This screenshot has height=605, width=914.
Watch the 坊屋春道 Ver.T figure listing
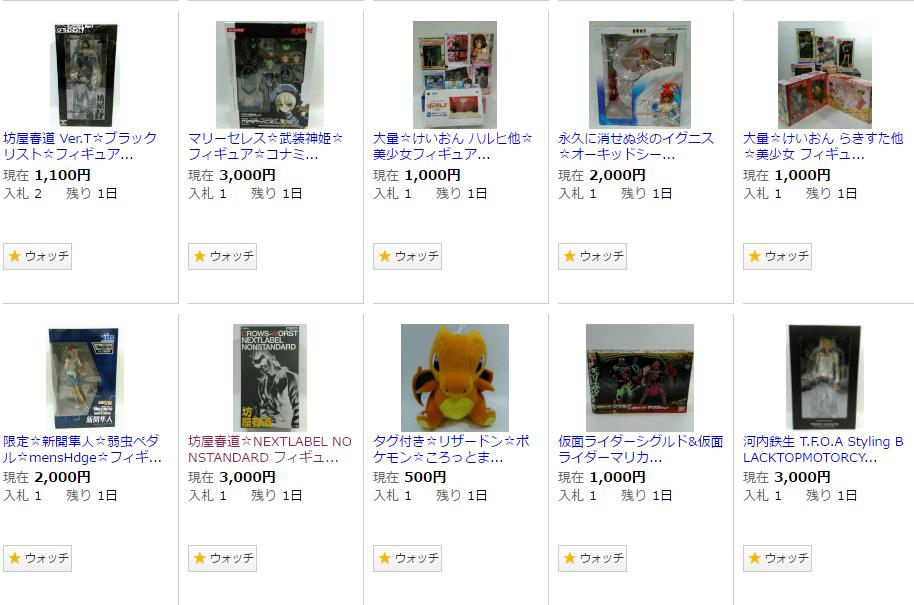(37, 256)
